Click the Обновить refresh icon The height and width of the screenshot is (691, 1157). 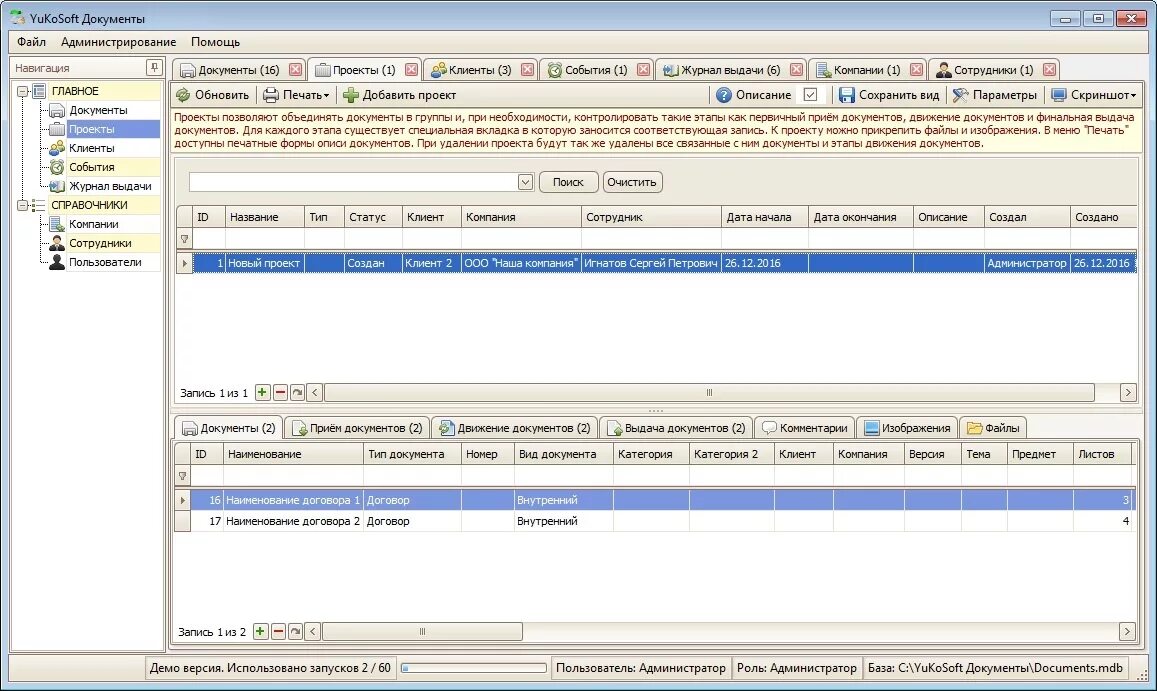183,94
